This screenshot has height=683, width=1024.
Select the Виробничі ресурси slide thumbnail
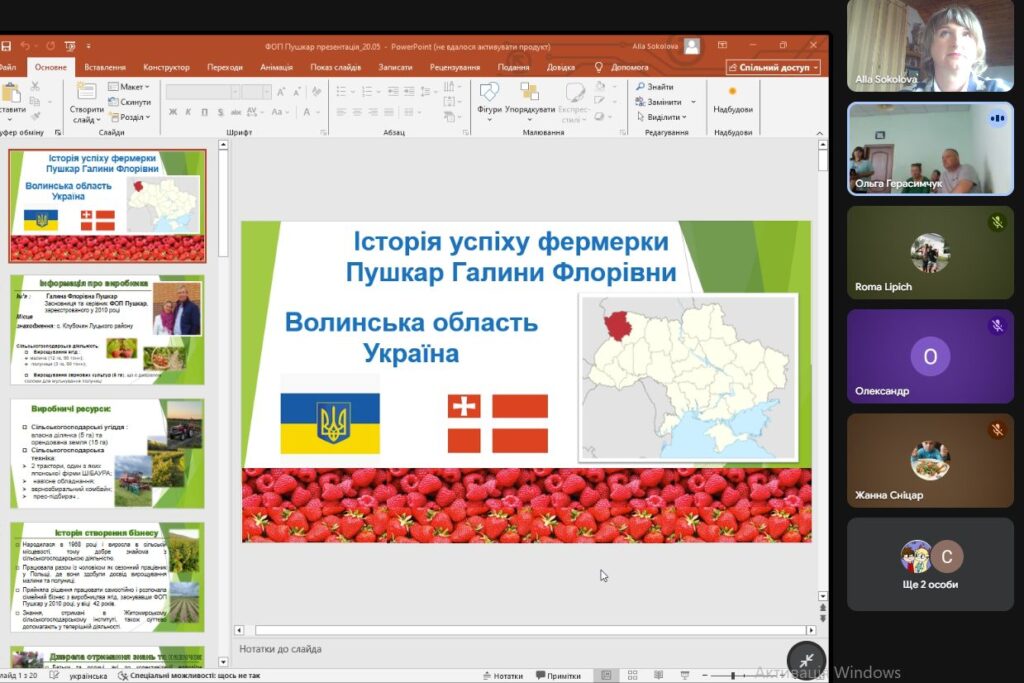107,454
